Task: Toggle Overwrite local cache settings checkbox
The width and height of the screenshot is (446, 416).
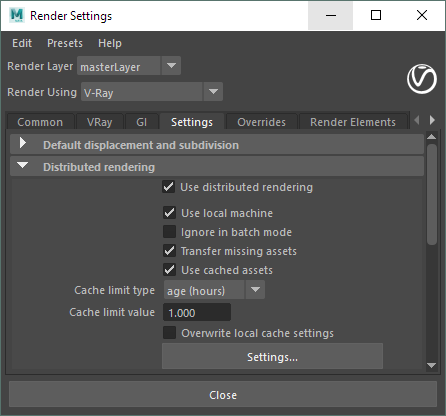Action: tap(169, 333)
